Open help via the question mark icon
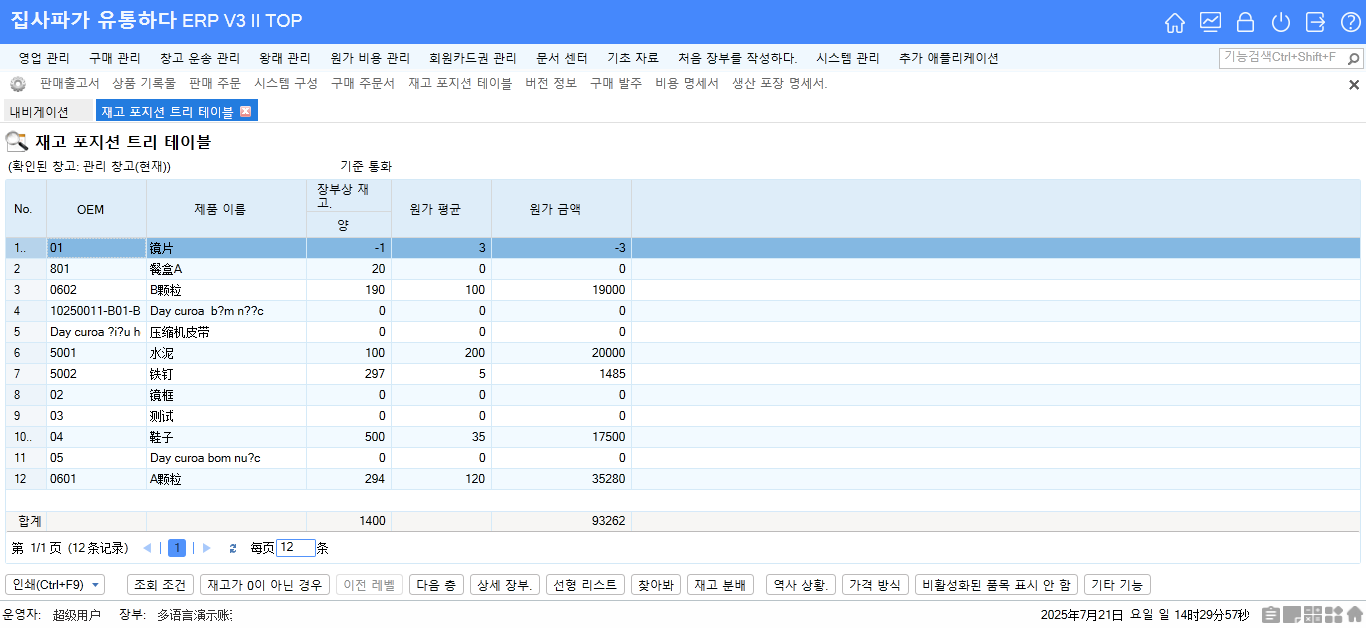The image size is (1366, 628). pos(1350,22)
